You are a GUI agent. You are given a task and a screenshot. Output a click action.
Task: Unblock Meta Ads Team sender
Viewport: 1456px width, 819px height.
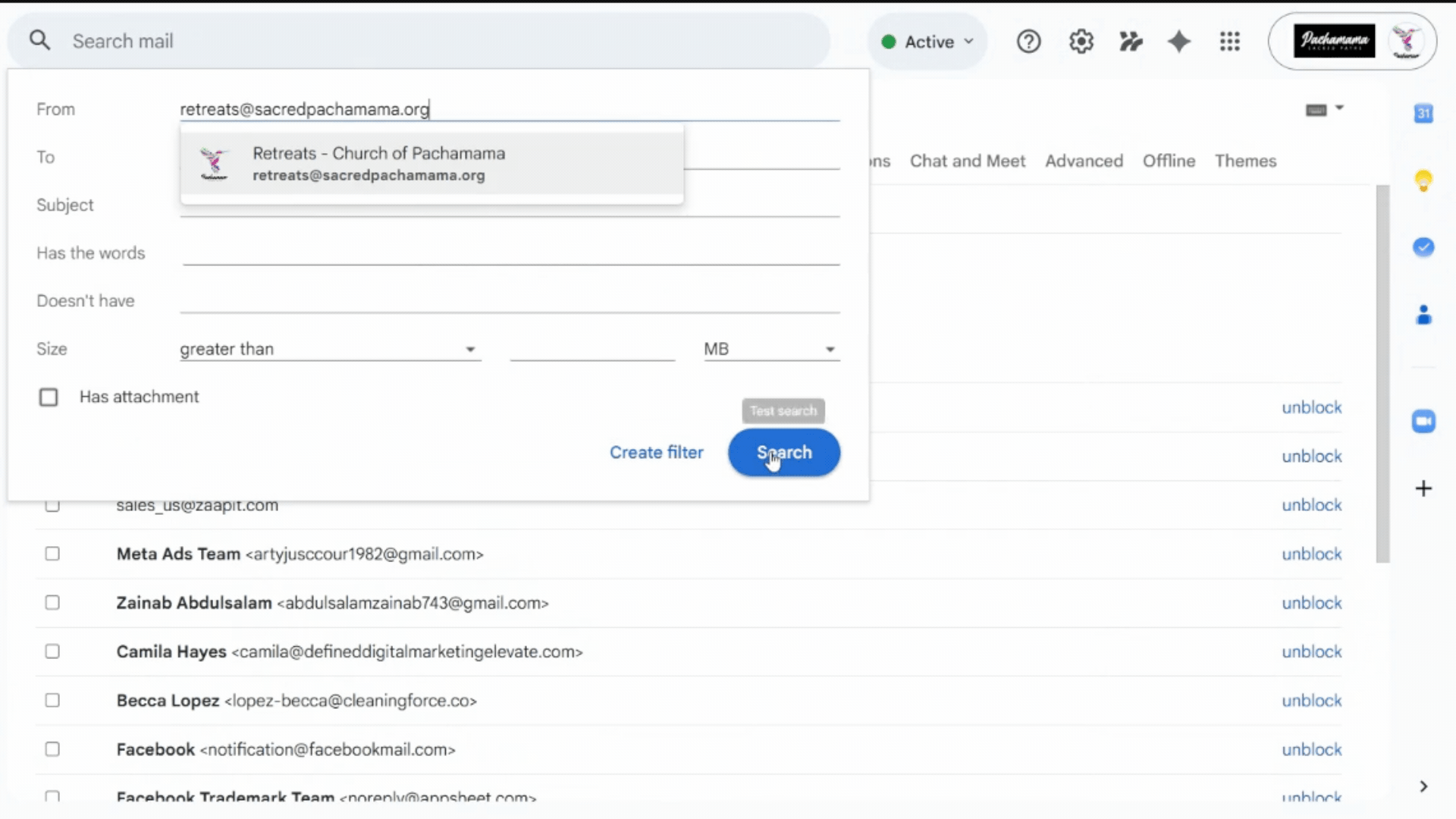[1311, 554]
